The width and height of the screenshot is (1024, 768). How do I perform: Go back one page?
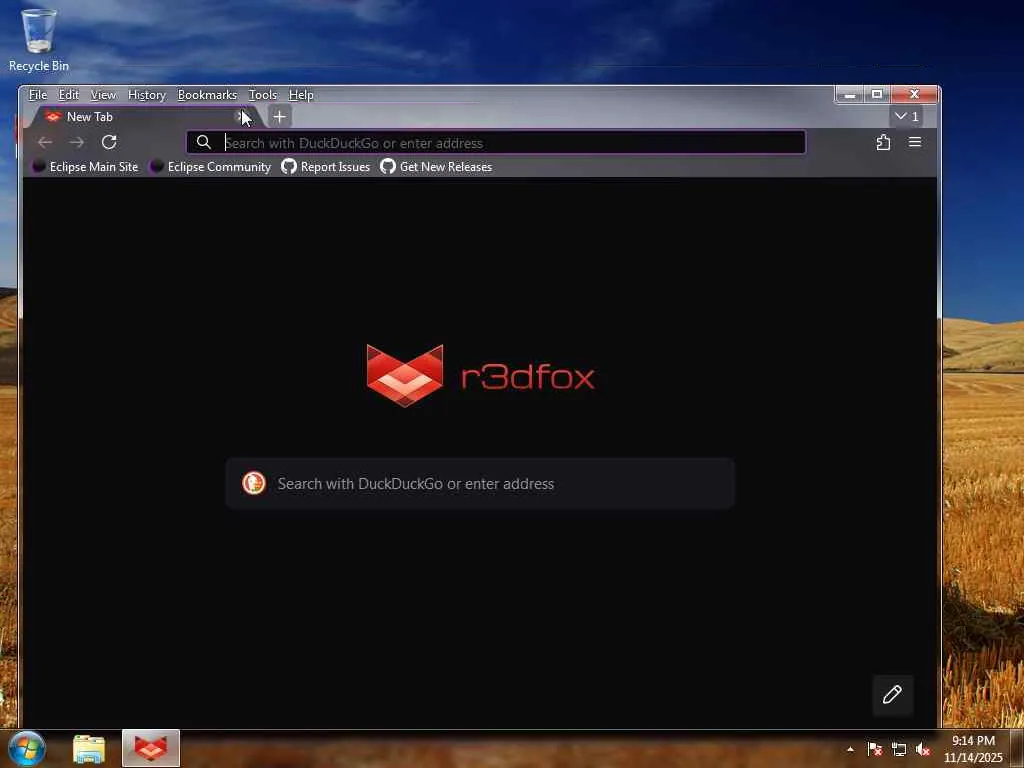(45, 142)
